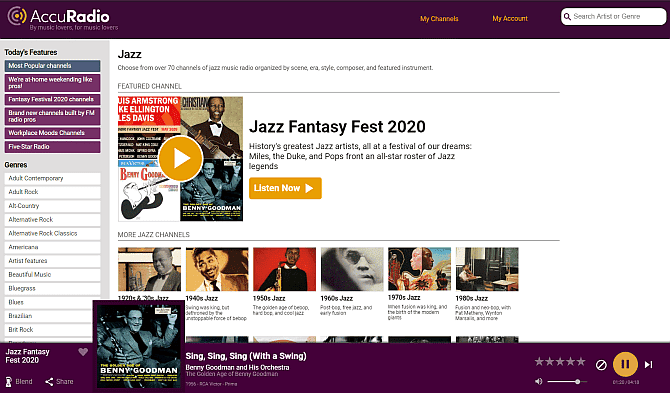Open My Account
Viewport: 670px width, 393px height.
(510, 19)
